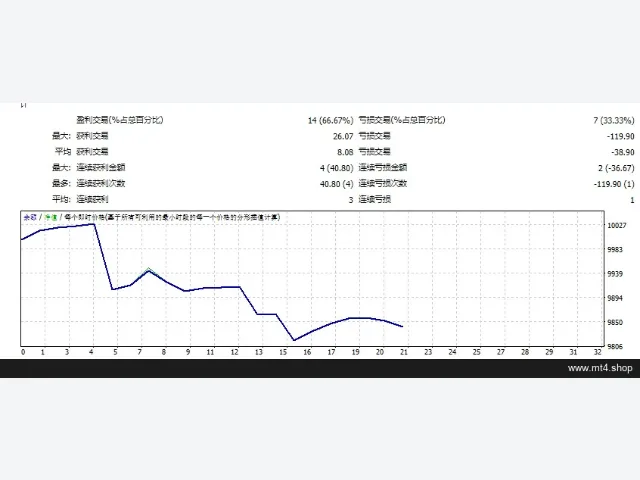Select the value -119.90 (1)
Screen dimensions: 640x480
614,184
